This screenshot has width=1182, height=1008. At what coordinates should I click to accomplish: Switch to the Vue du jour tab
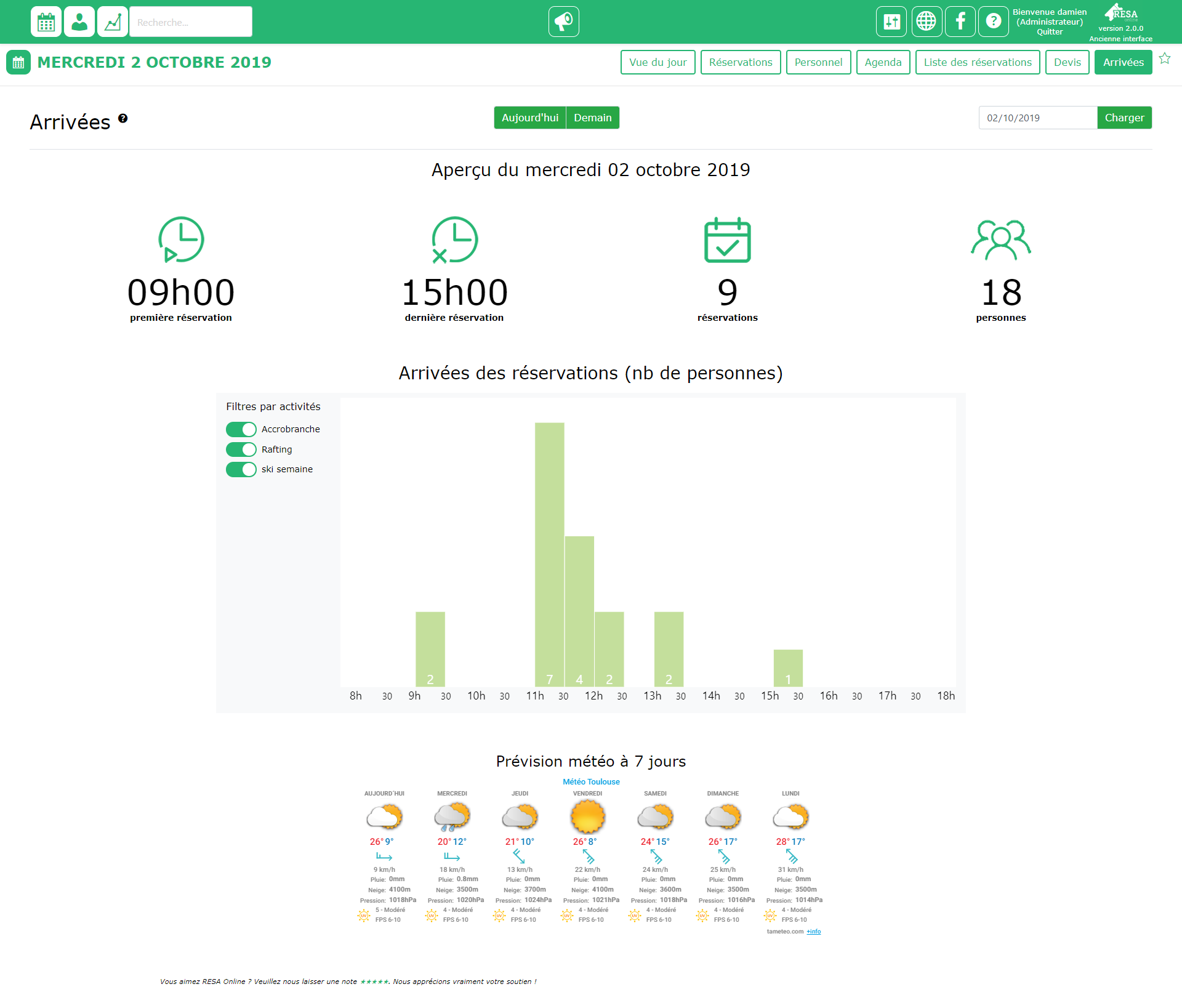[x=657, y=62]
